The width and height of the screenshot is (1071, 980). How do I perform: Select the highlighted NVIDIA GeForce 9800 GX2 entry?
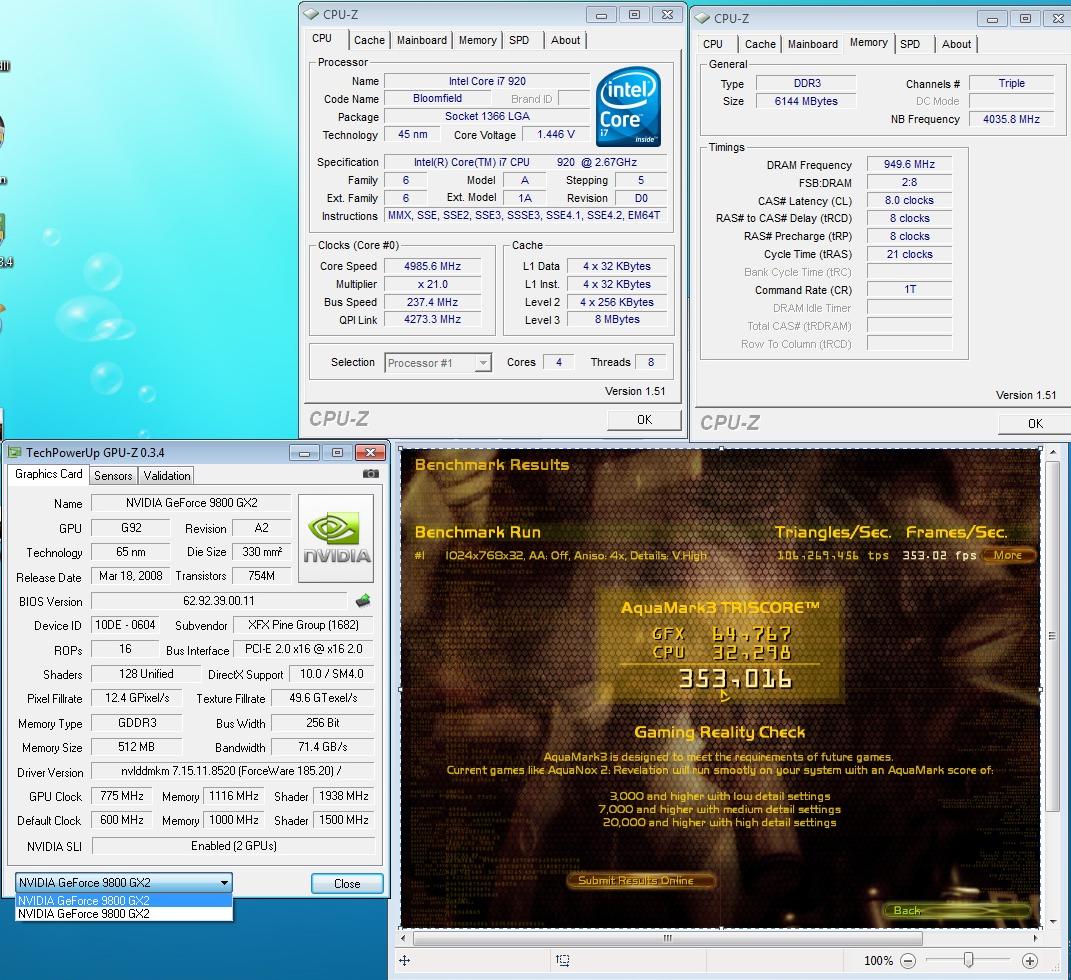(x=124, y=900)
